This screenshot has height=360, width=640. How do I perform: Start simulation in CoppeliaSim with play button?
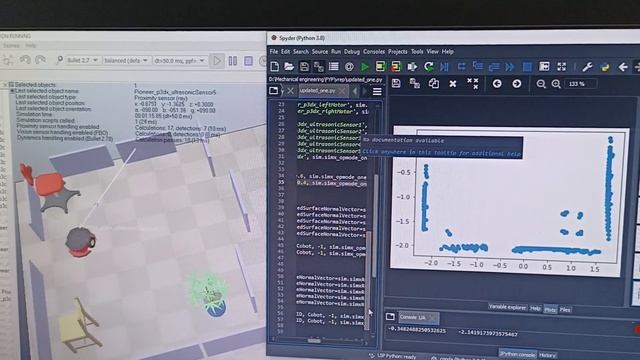pyautogui.click(x=217, y=61)
